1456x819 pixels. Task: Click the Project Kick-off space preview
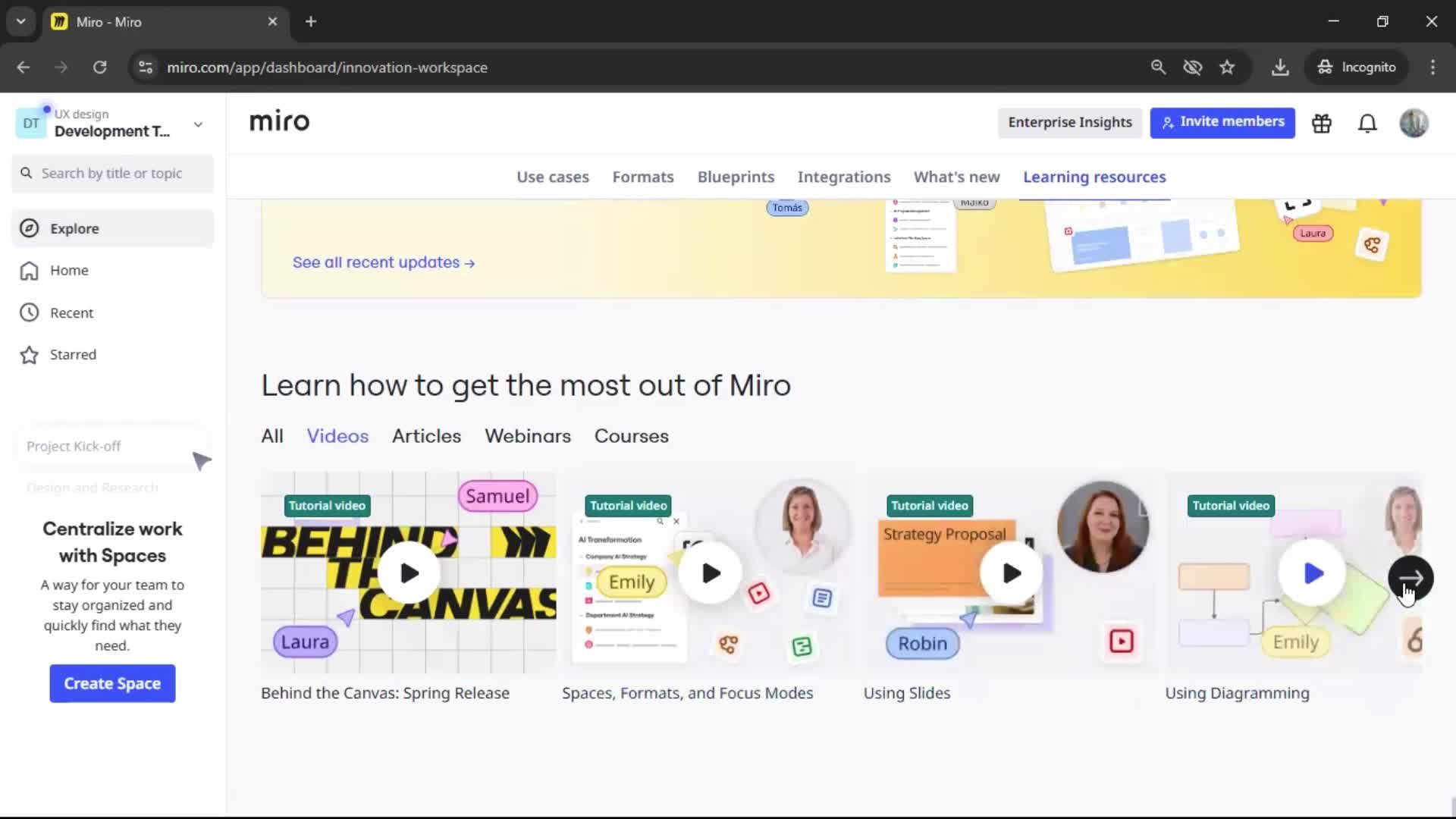112,446
